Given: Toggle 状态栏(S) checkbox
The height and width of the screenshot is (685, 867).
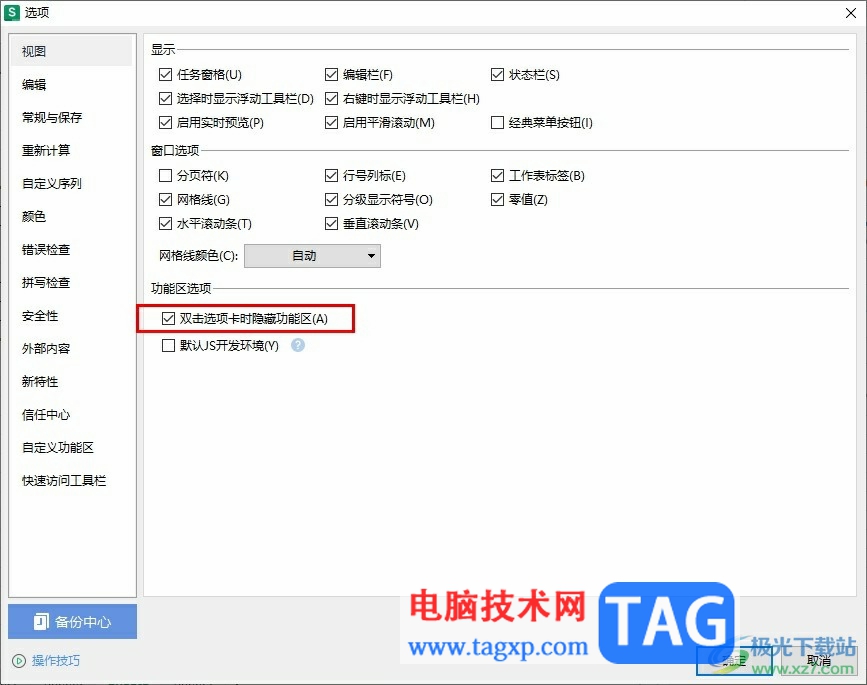Looking at the screenshot, I should coord(497,75).
